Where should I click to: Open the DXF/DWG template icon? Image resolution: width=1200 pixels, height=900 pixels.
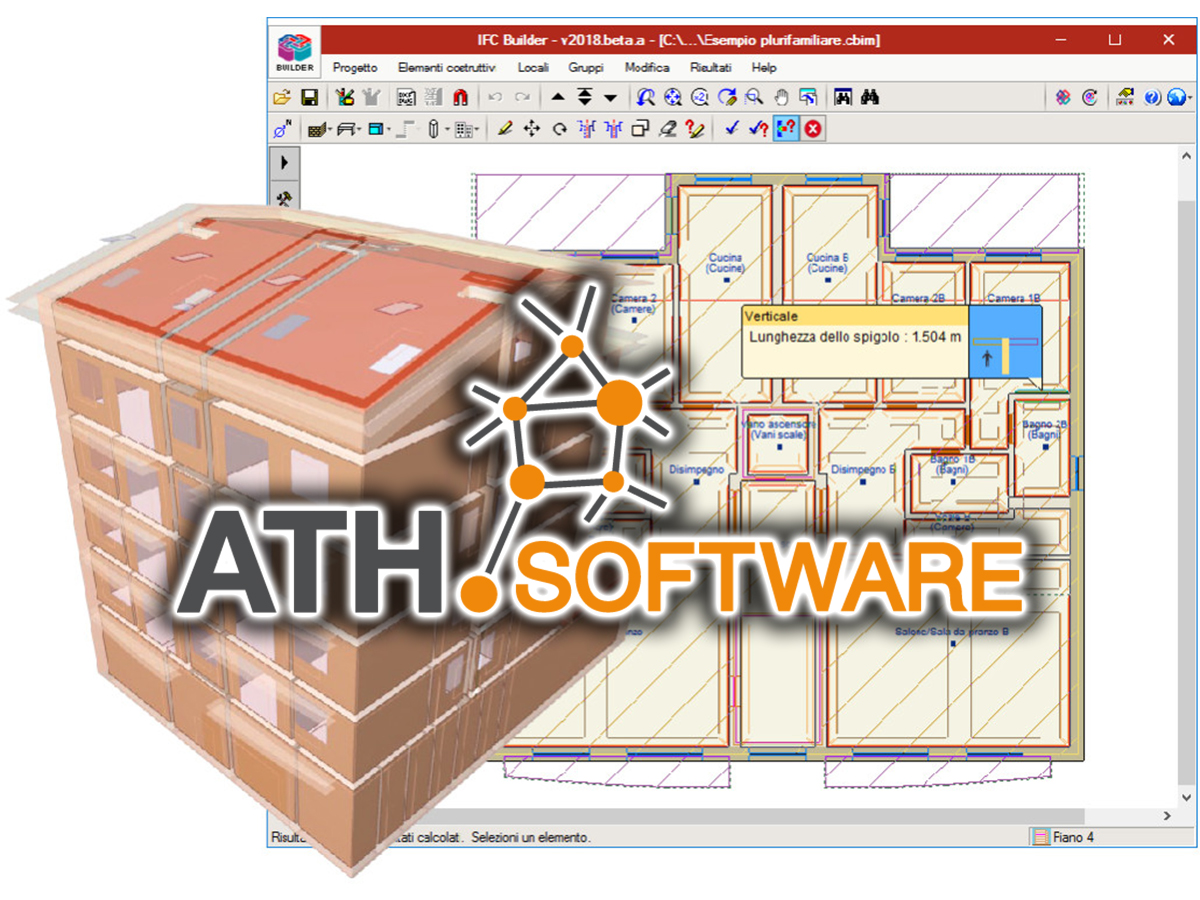tap(406, 97)
